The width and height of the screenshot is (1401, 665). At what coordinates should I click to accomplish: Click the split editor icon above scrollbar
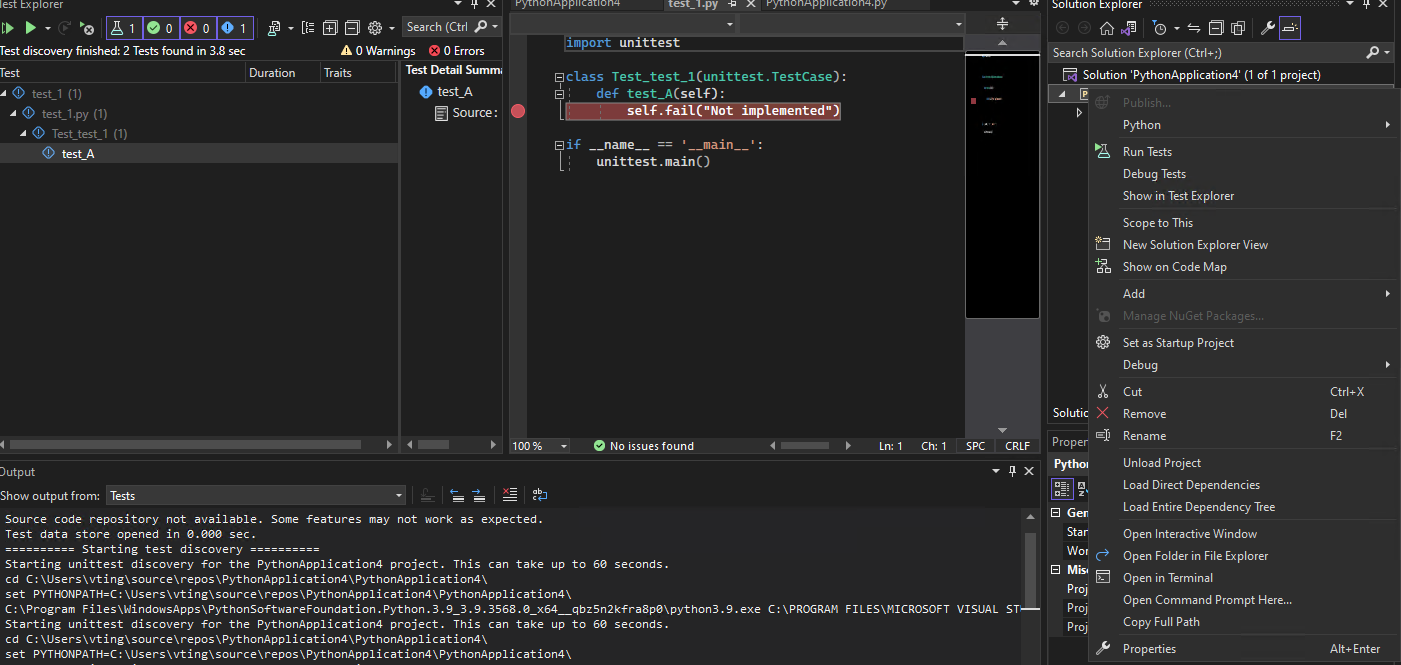coord(1003,24)
